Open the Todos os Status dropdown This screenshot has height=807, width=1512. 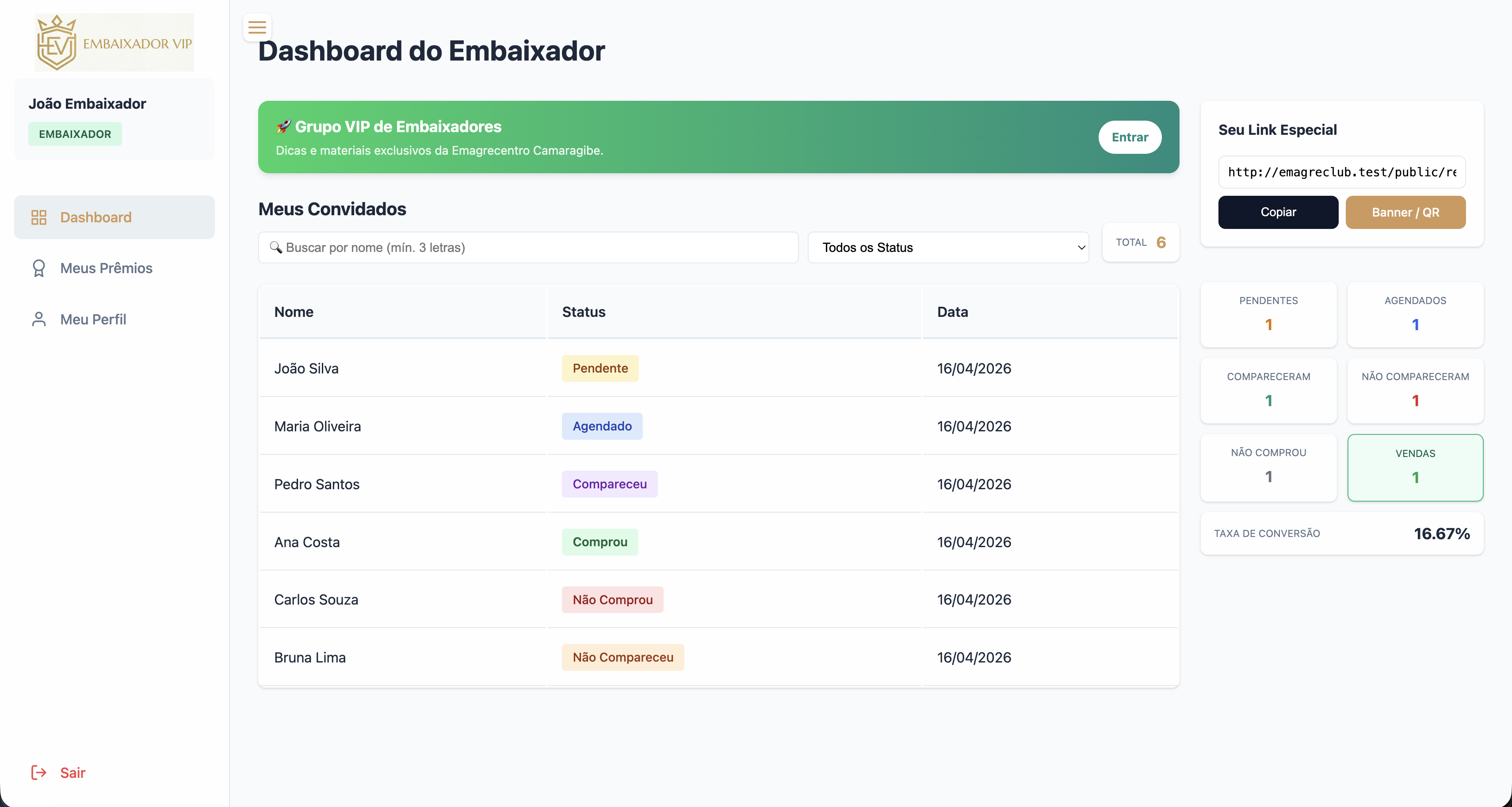(x=948, y=247)
